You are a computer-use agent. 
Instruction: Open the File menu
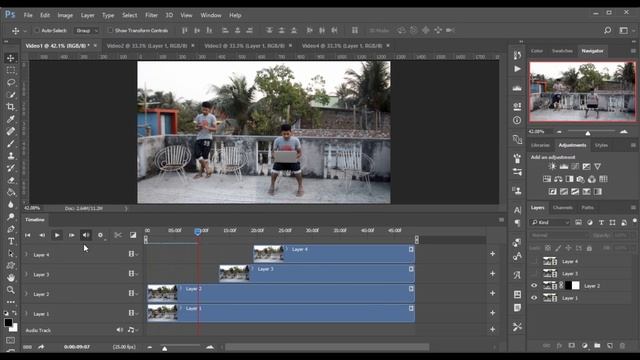[28, 15]
